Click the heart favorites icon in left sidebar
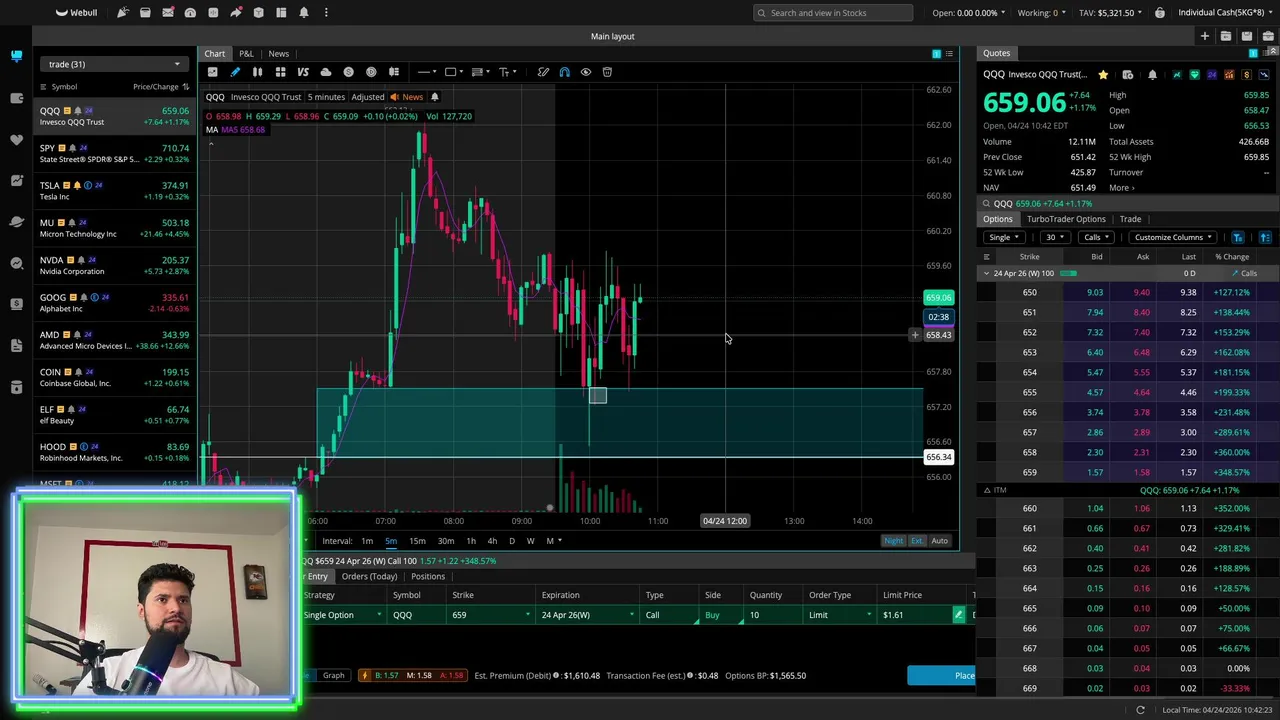Viewport: 1280px width, 720px height. coord(16,139)
